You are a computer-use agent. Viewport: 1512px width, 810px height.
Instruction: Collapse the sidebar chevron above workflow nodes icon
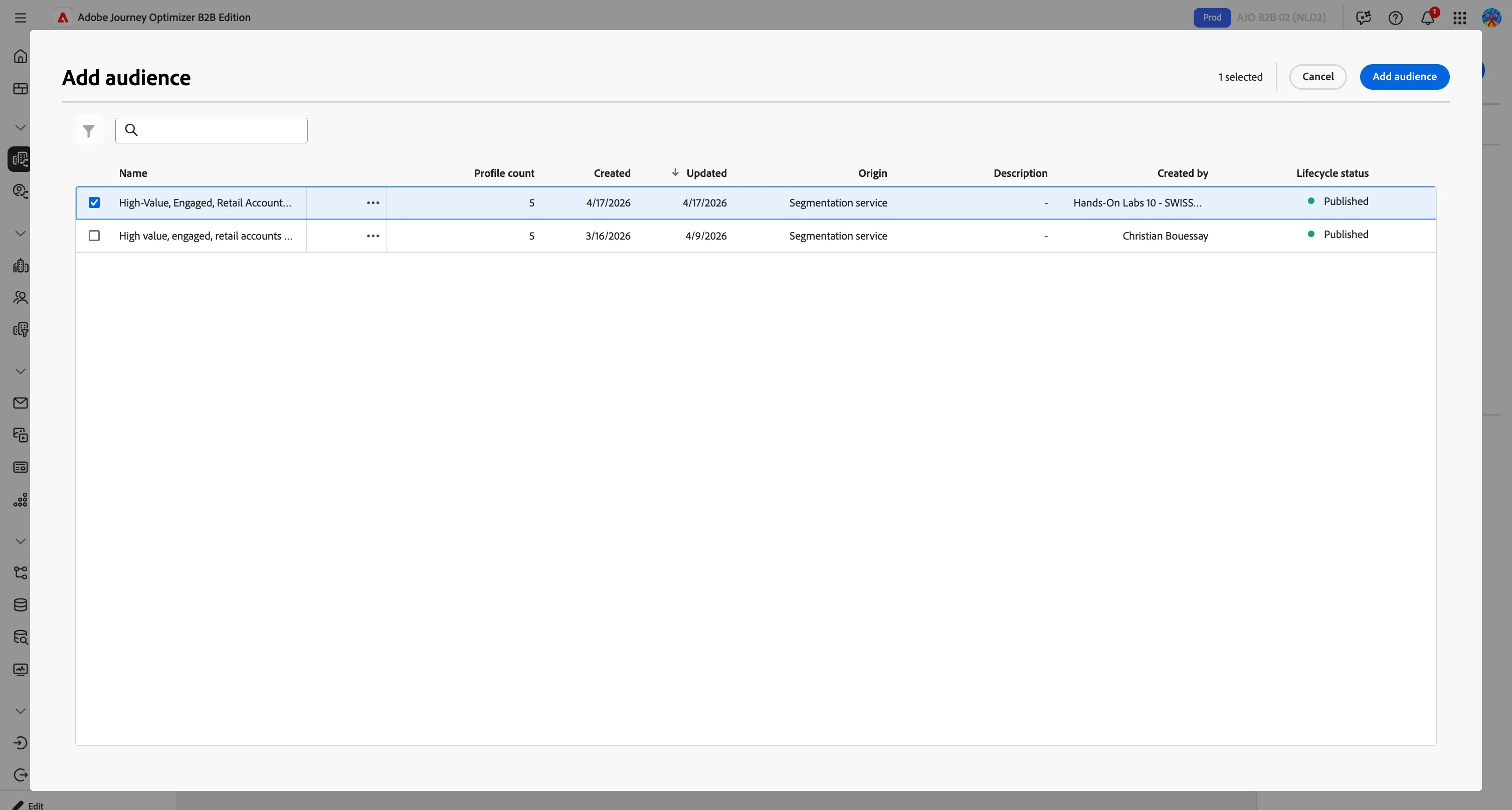(x=21, y=541)
